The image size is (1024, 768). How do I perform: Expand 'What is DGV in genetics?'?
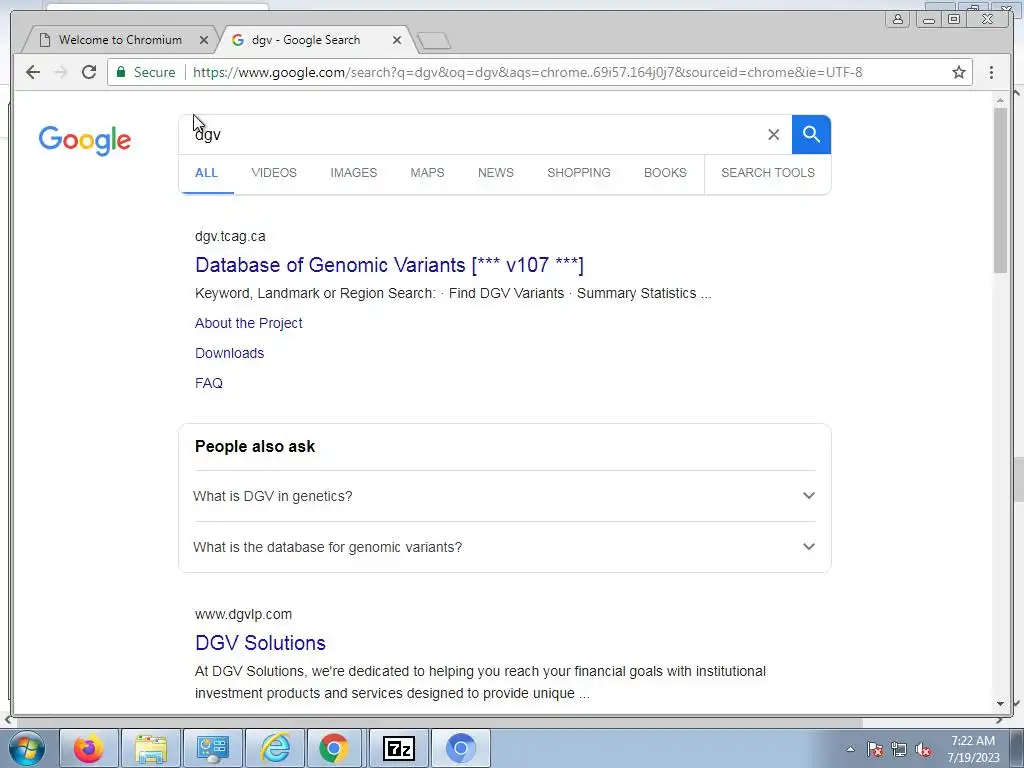coord(505,496)
